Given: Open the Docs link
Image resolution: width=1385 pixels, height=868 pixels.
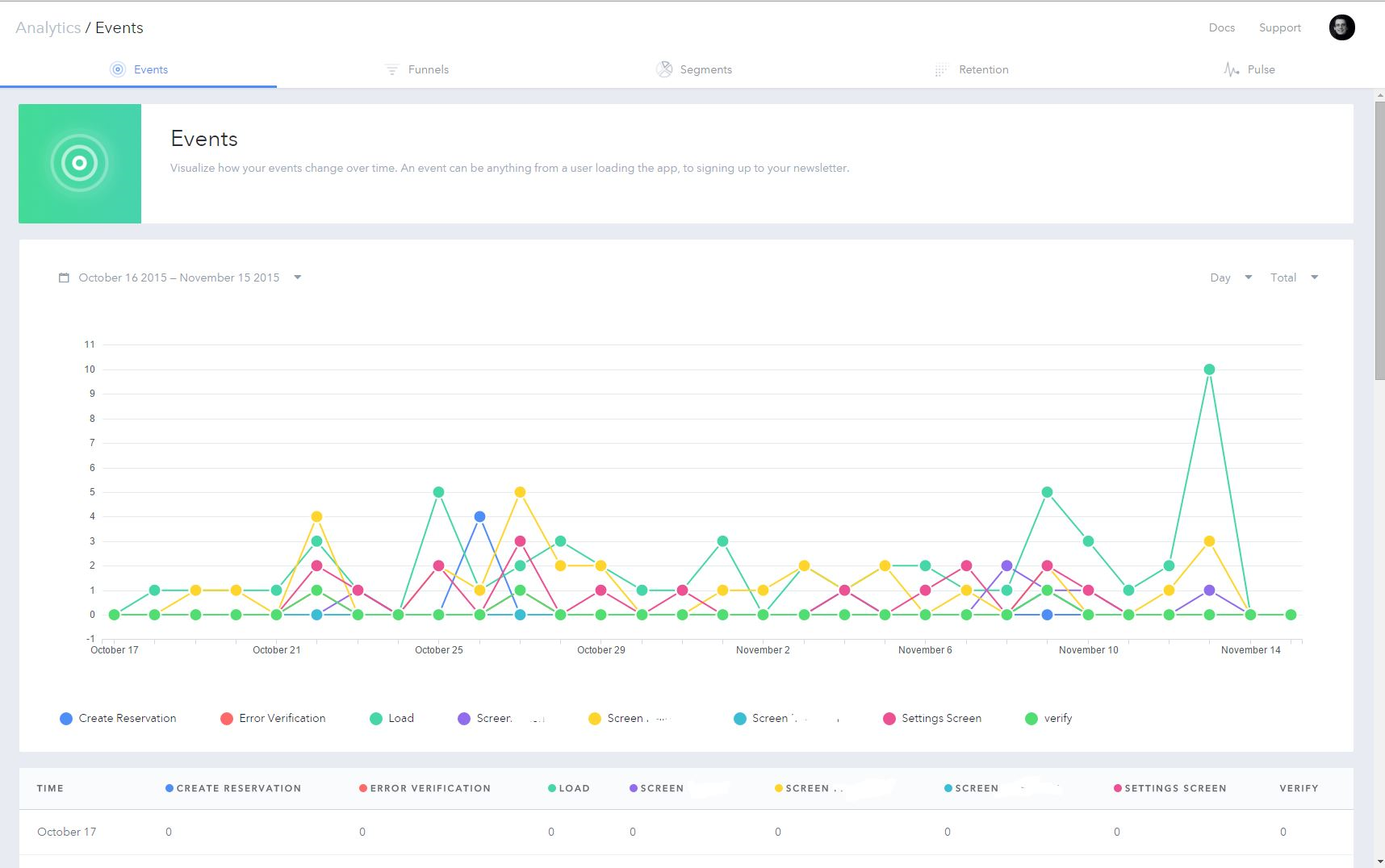Looking at the screenshot, I should click(x=1221, y=27).
